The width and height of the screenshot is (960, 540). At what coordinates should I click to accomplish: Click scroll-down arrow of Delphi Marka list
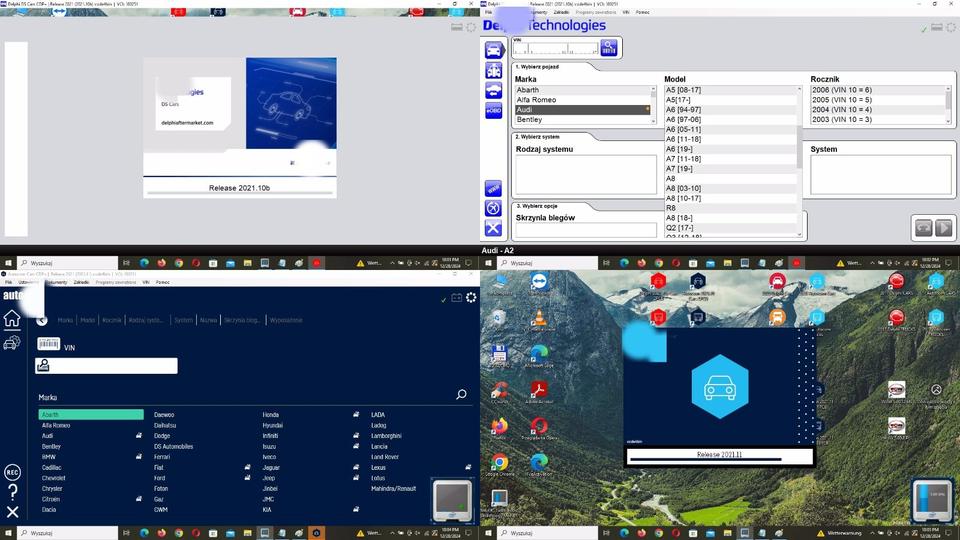(x=653, y=121)
